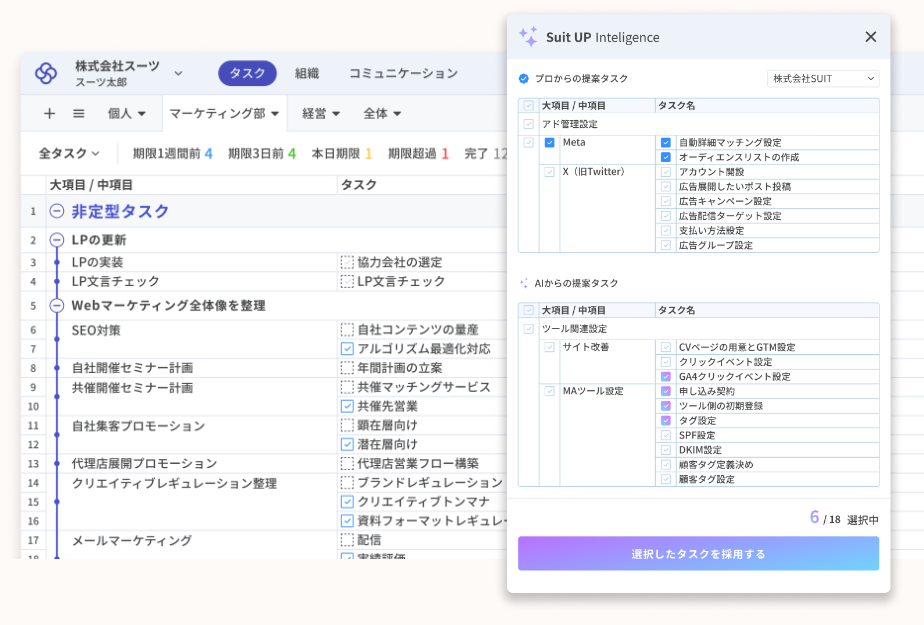
Task: Enable the タグ設定 checkbox
Action: (666, 421)
